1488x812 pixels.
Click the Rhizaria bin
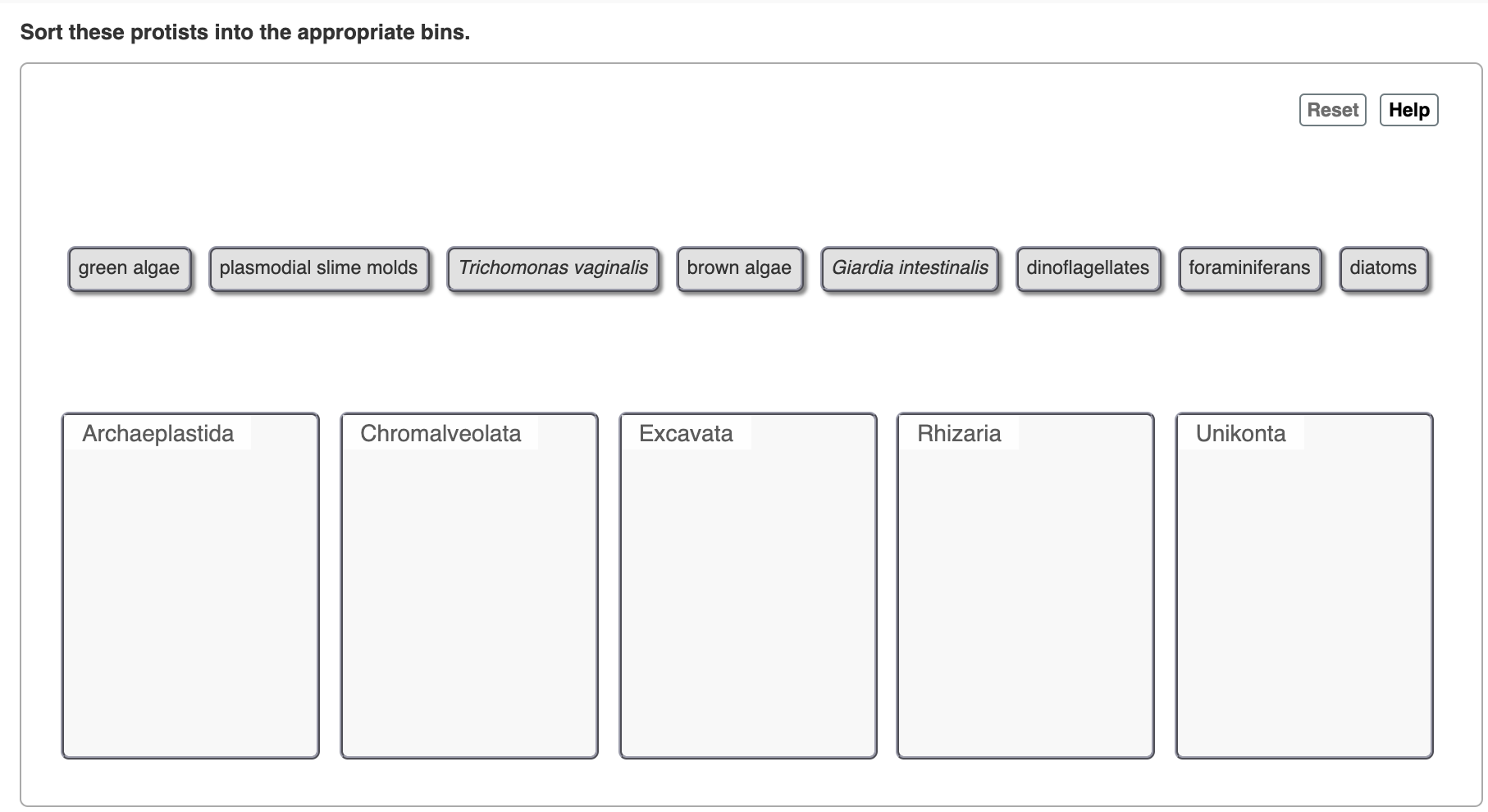click(x=1025, y=582)
